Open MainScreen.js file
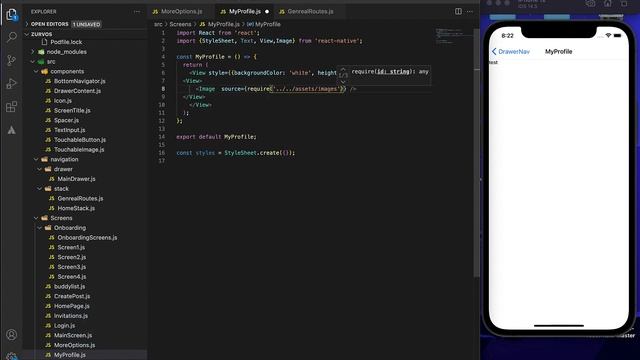The width and height of the screenshot is (640, 360). [x=73, y=336]
